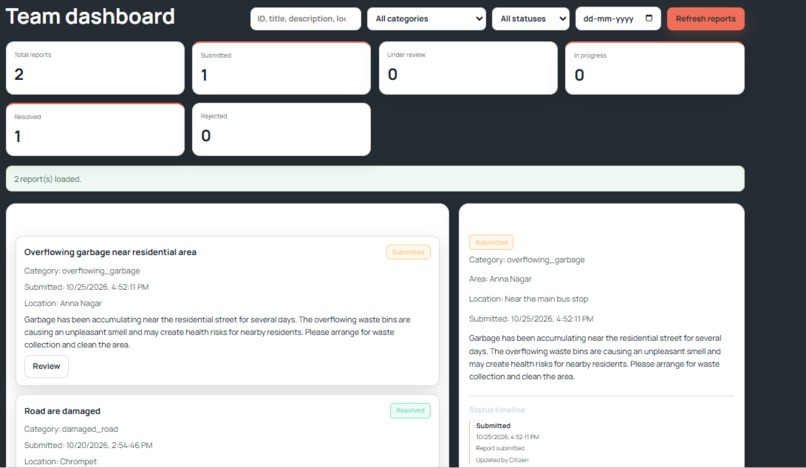Screen dimensions: 806x468
Task: Select the Total reports stat card
Action: [95, 68]
